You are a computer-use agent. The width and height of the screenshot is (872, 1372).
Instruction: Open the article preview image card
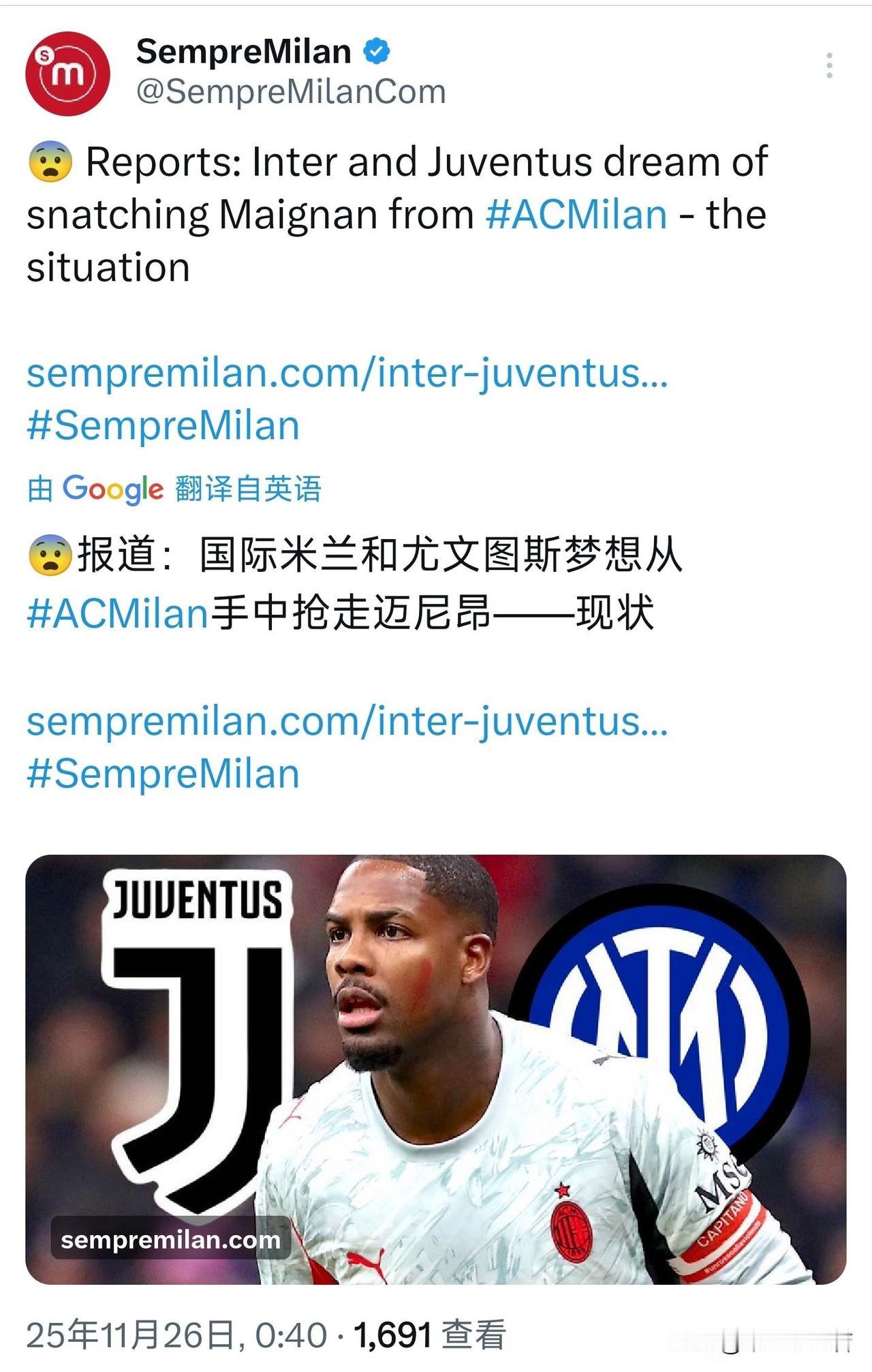click(436, 1069)
